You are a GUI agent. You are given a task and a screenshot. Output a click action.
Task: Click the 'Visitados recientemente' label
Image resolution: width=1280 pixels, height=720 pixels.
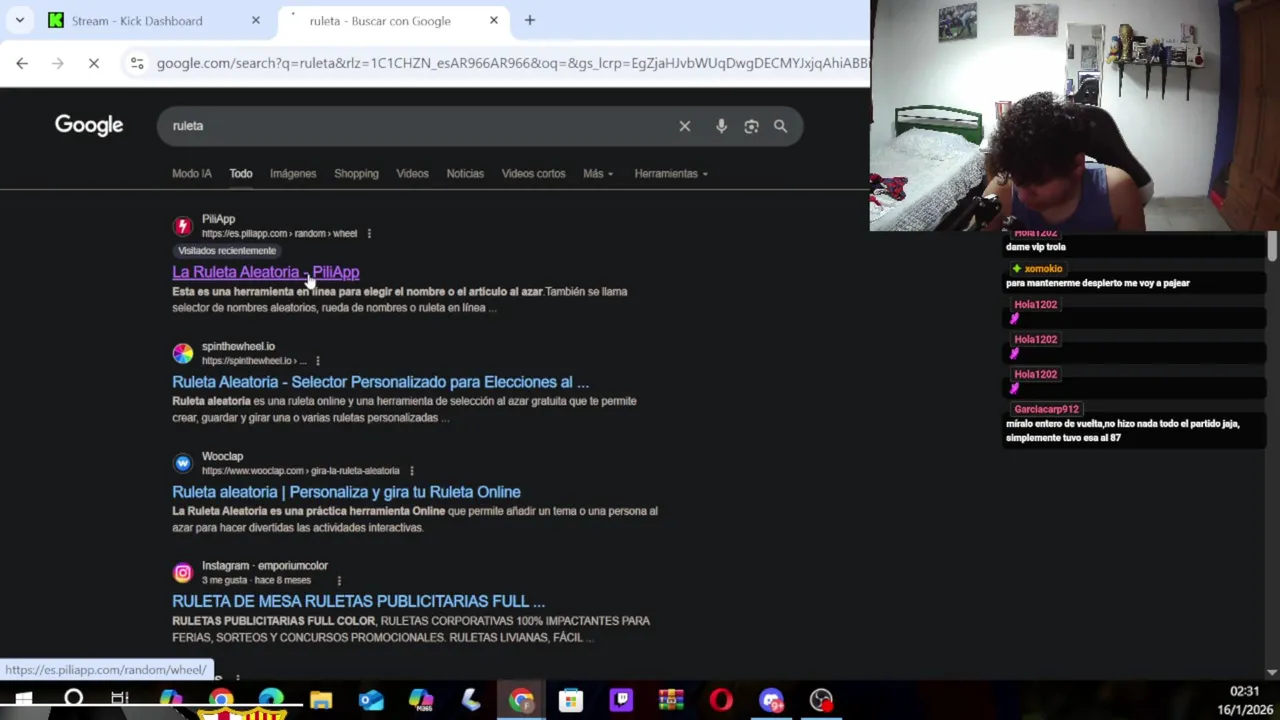tap(227, 251)
